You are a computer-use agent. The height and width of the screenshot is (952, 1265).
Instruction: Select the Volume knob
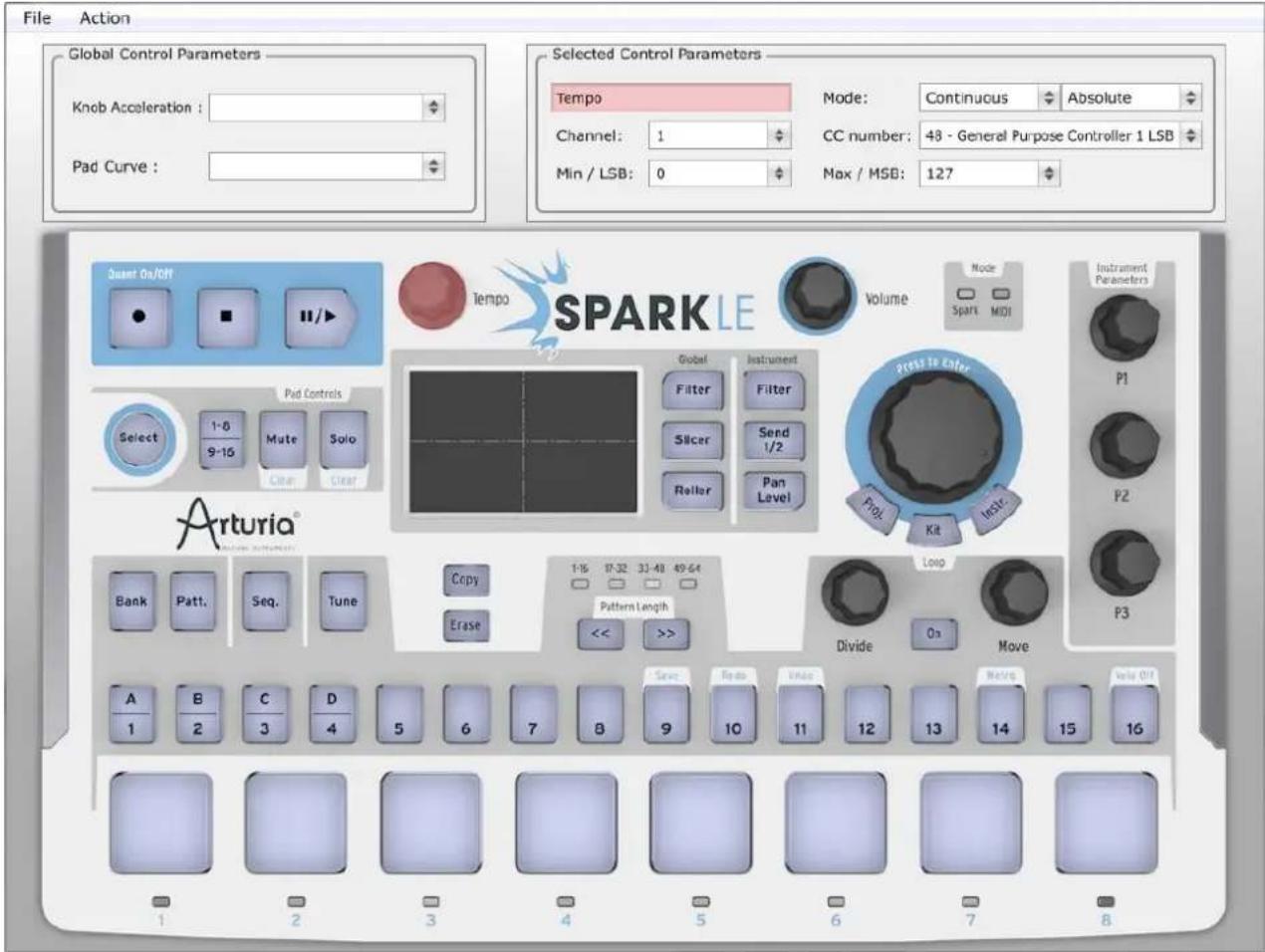tap(817, 296)
